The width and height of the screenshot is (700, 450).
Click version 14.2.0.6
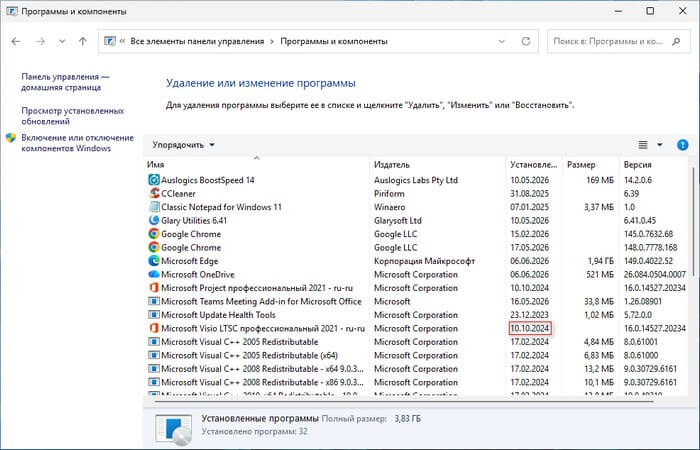coord(638,180)
